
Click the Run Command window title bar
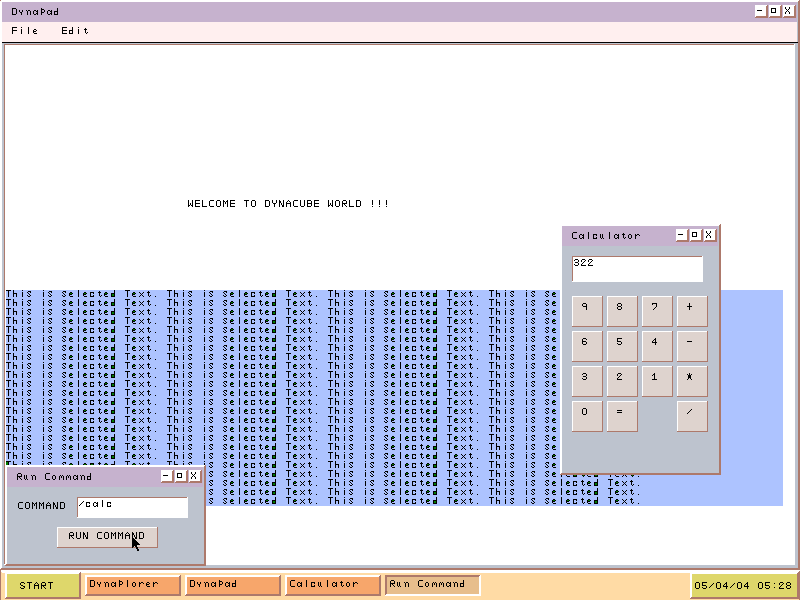pos(106,477)
